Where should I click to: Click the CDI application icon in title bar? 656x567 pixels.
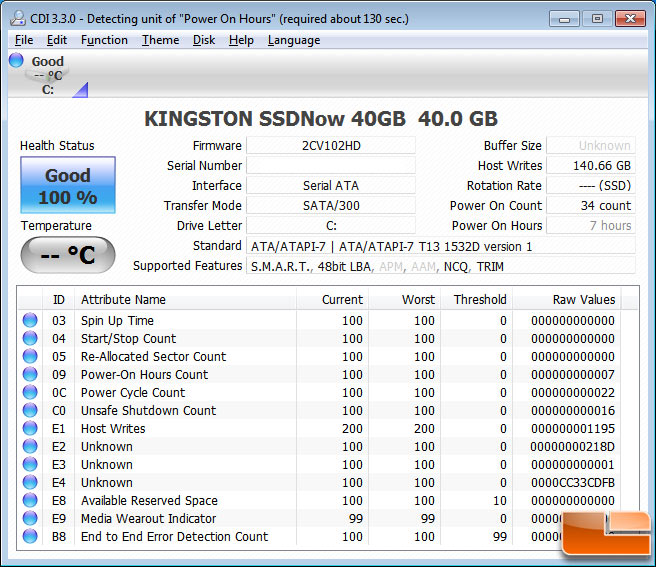click(18, 17)
